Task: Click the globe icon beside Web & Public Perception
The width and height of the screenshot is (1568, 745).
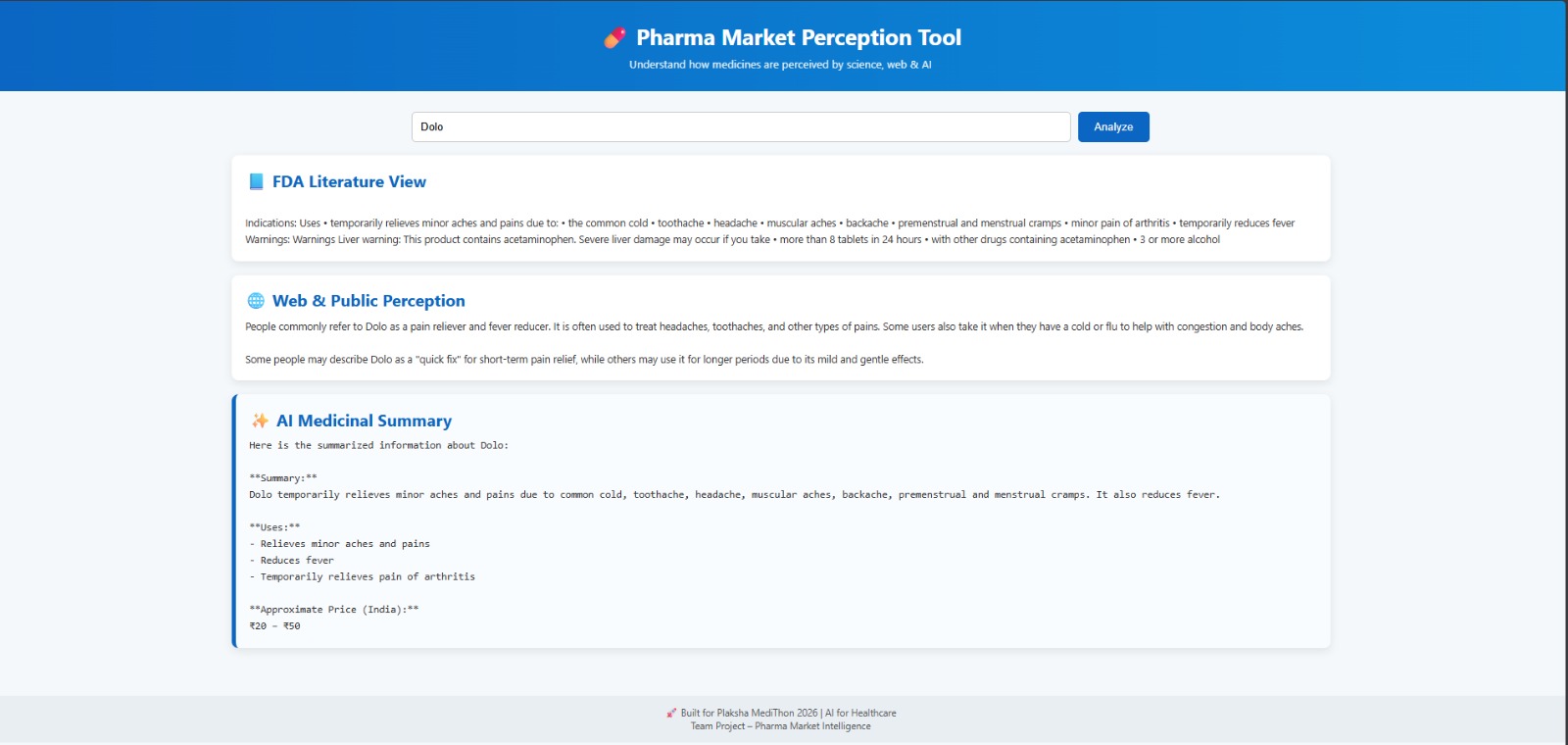Action: [256, 301]
